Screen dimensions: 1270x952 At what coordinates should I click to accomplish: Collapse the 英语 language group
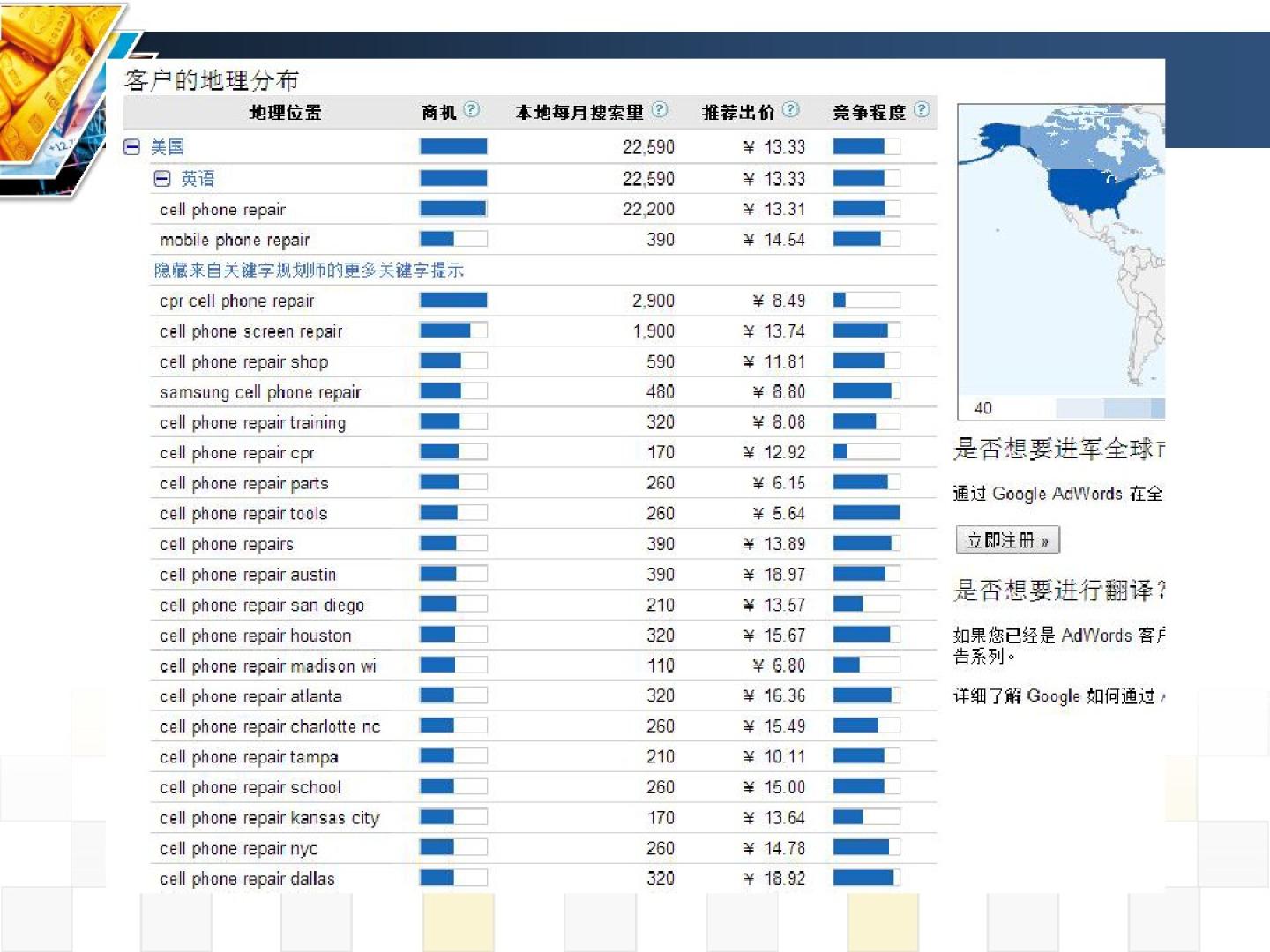[162, 179]
